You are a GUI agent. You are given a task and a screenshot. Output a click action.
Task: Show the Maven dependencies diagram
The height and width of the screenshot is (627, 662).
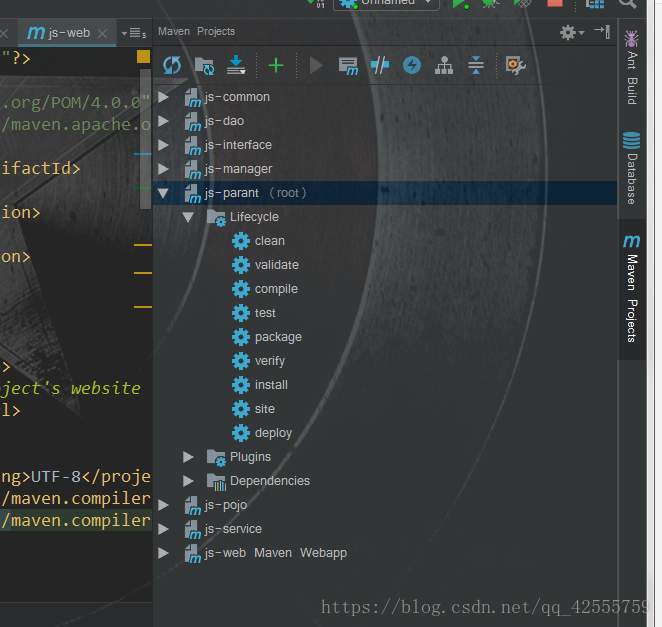tap(443, 66)
